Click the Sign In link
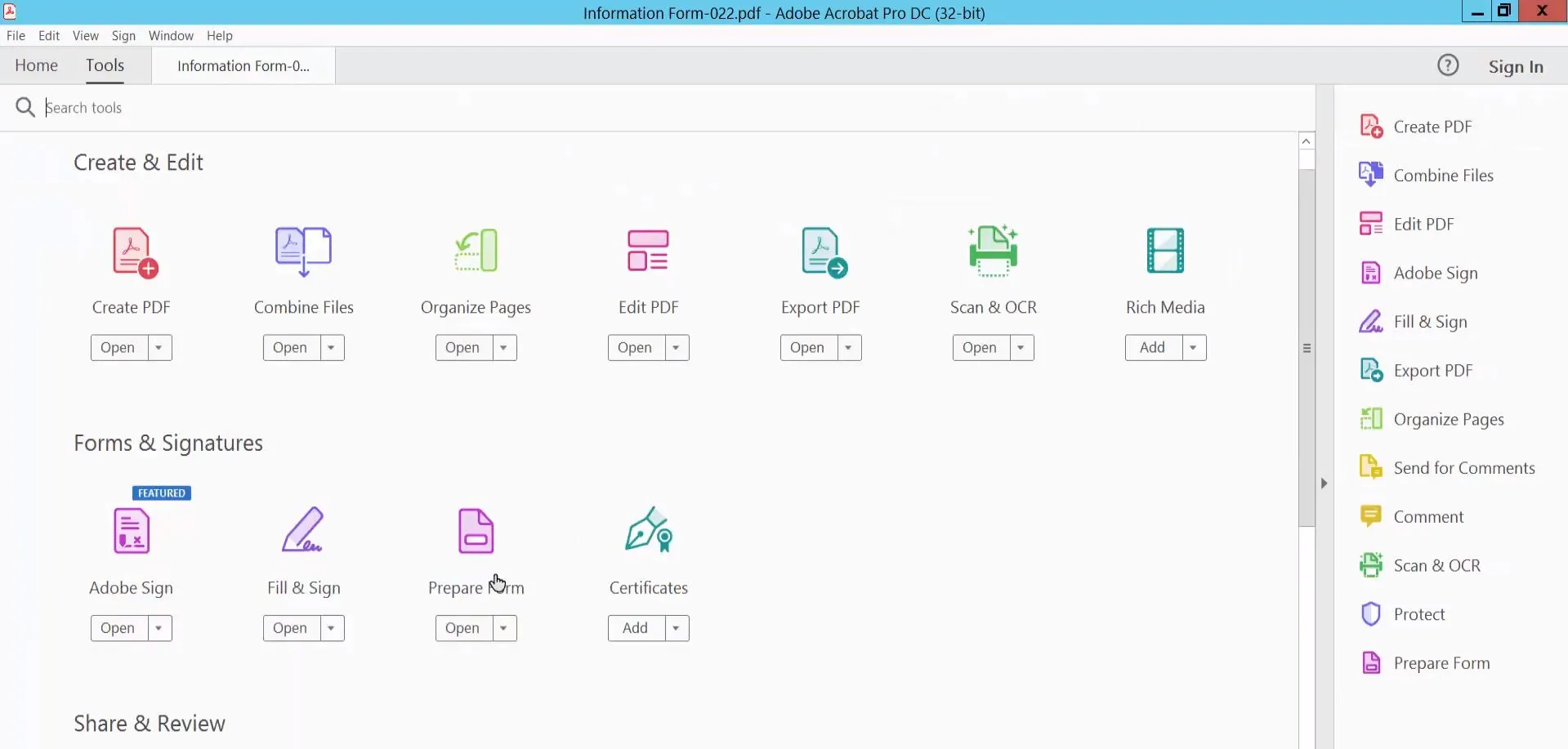The image size is (1568, 749). point(1516,67)
